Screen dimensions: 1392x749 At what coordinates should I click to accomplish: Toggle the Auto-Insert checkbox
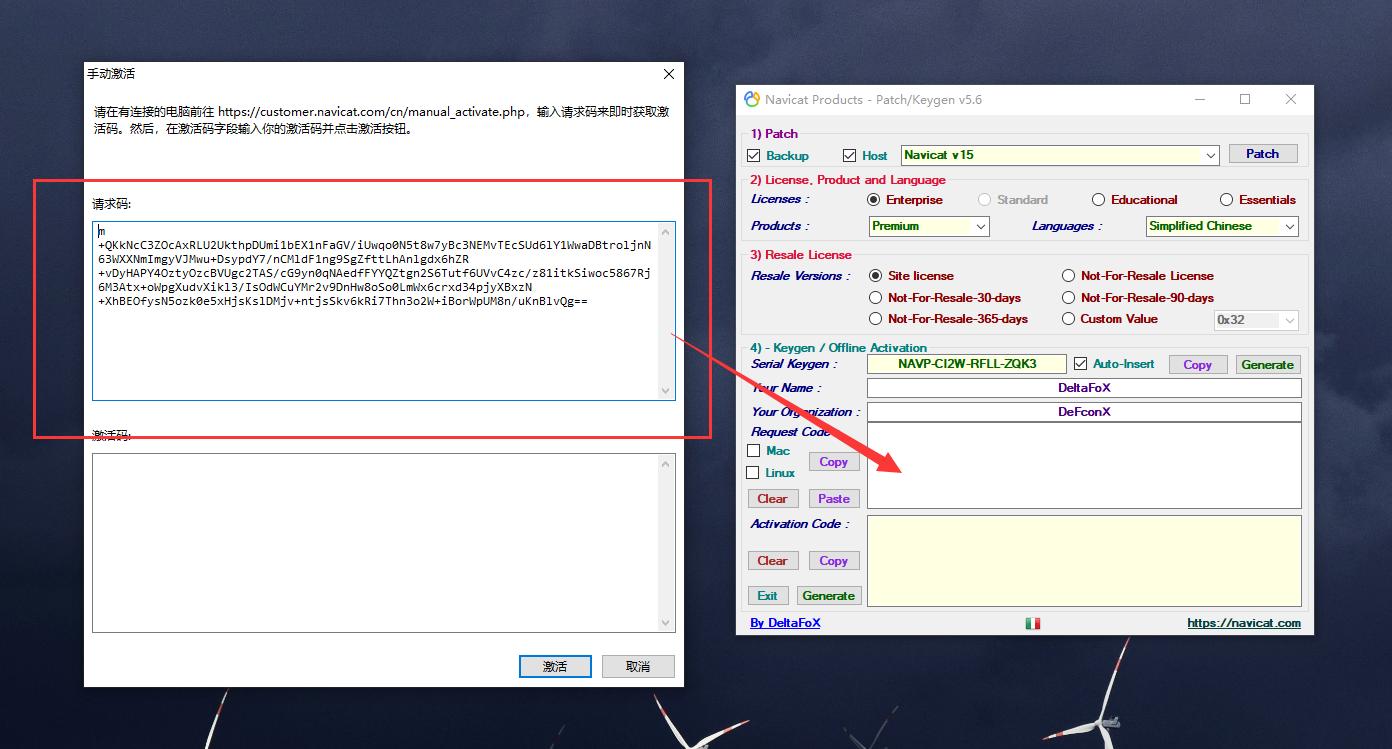[1080, 364]
